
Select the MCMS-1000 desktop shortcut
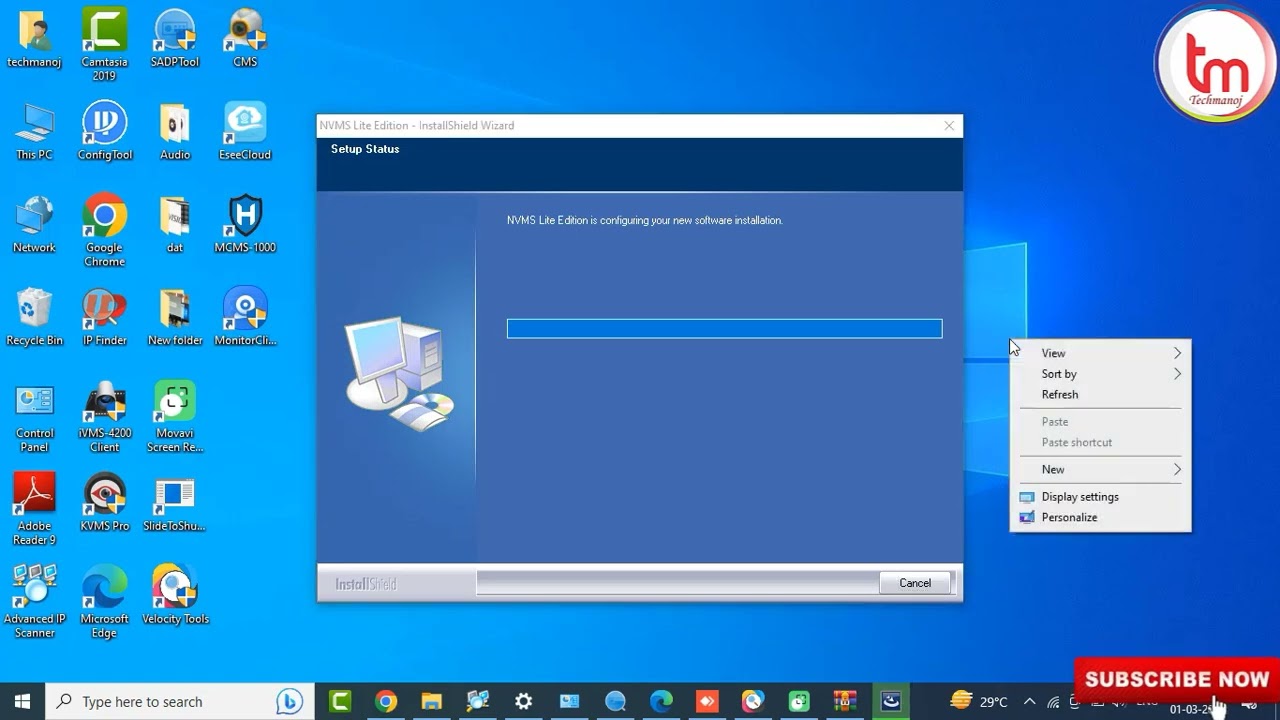pos(245,225)
